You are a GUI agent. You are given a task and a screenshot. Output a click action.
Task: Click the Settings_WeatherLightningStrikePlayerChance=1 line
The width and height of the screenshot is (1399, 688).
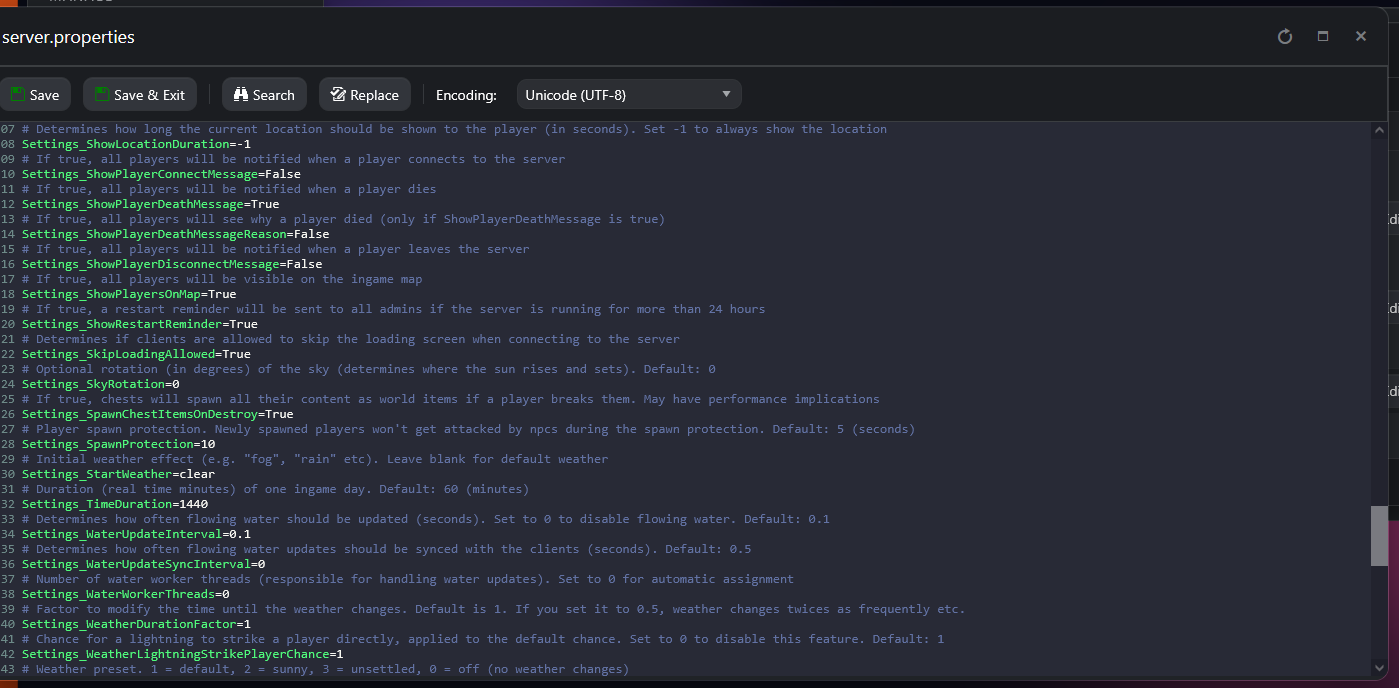click(x=182, y=654)
